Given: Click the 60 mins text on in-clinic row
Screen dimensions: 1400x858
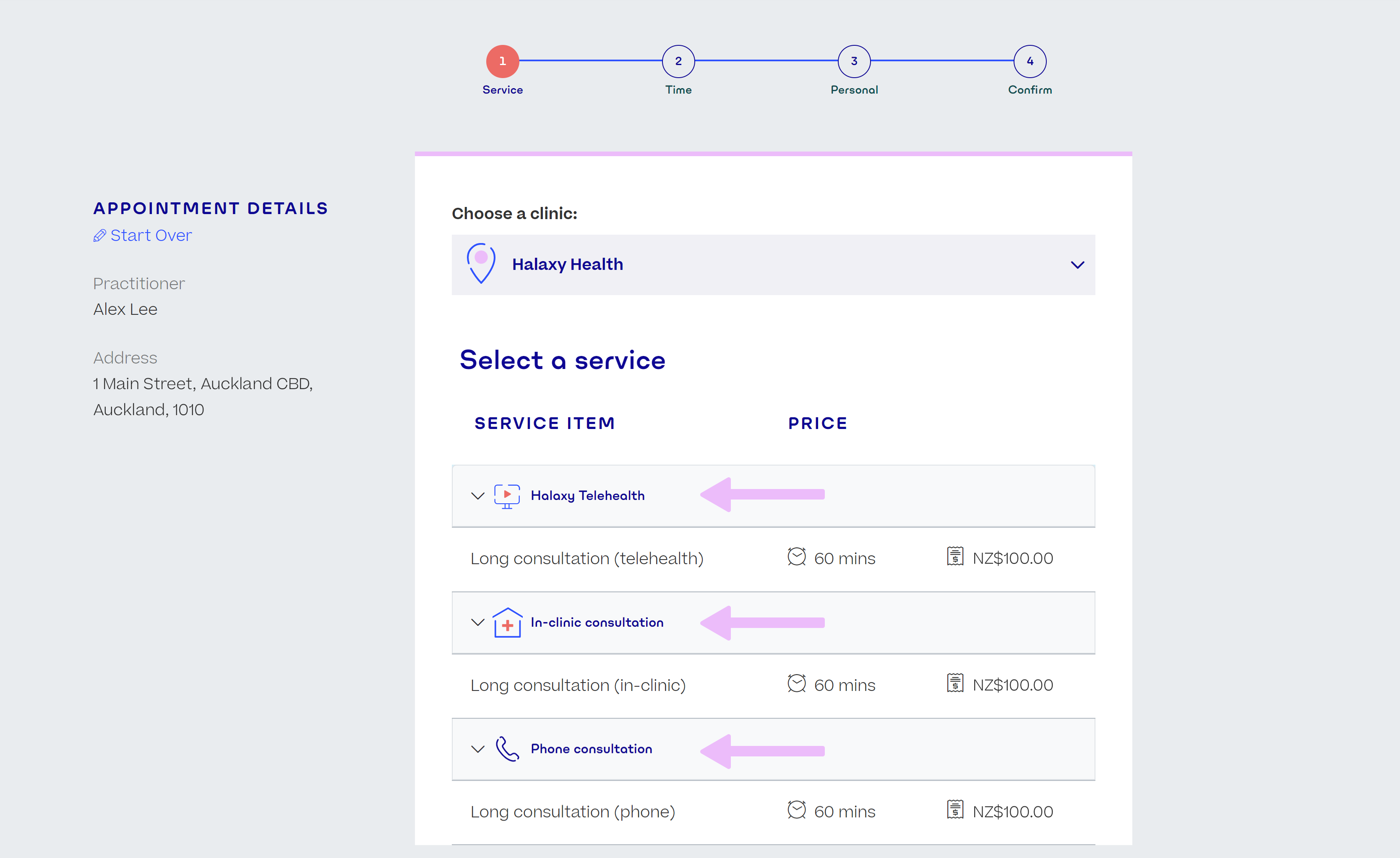Looking at the screenshot, I should [844, 685].
